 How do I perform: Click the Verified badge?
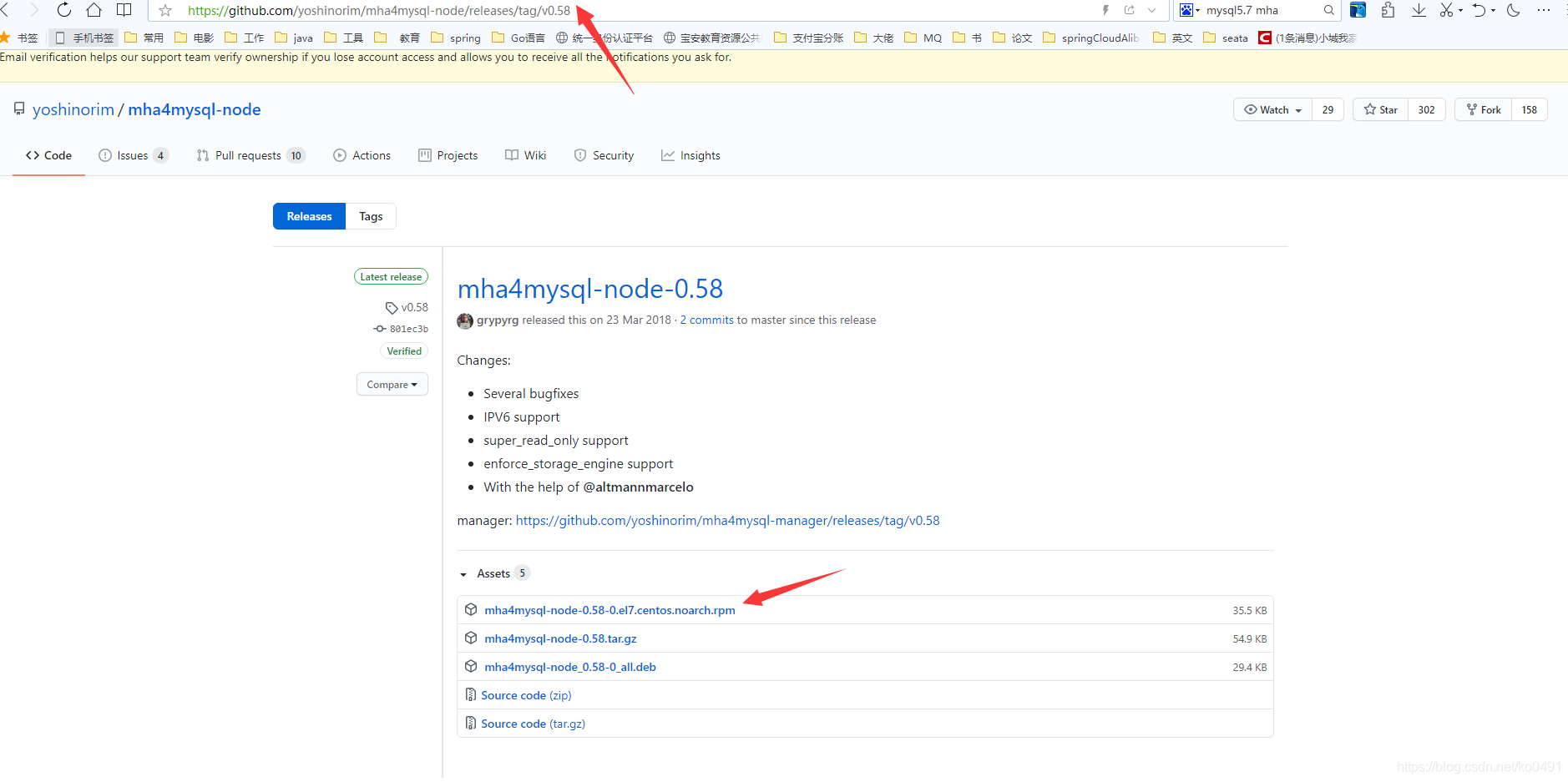[404, 351]
